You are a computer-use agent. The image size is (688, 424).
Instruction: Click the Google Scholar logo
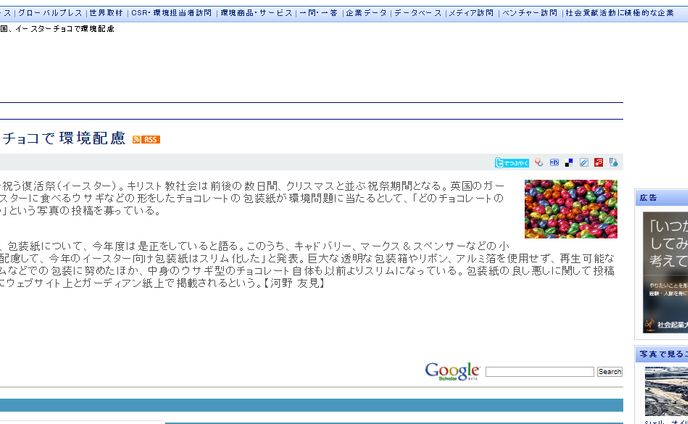[x=452, y=371]
